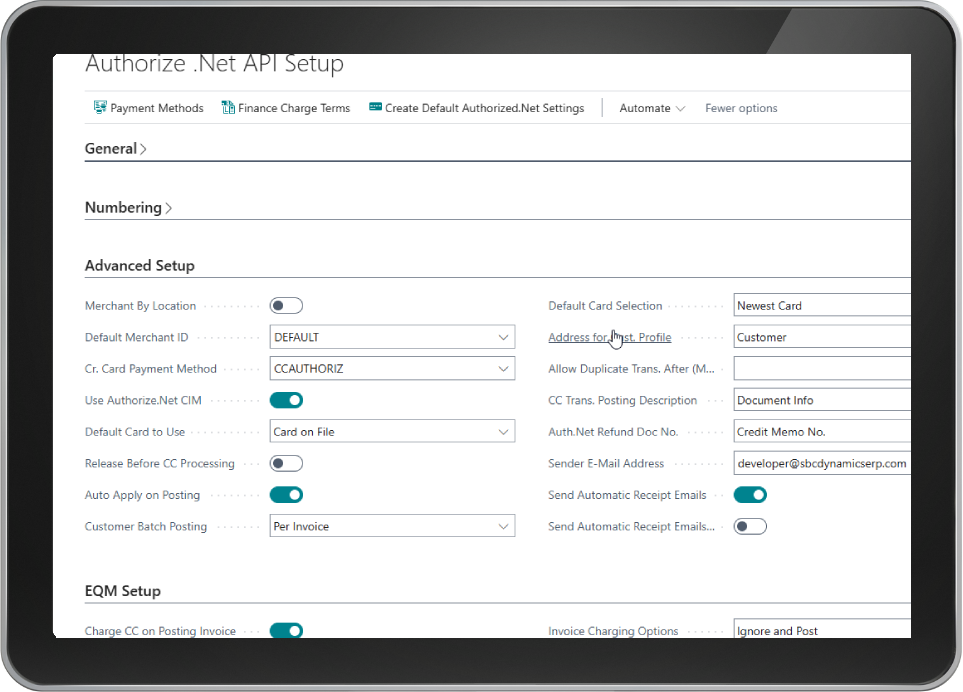Click Address for Cust. Profile value field

click(822, 337)
